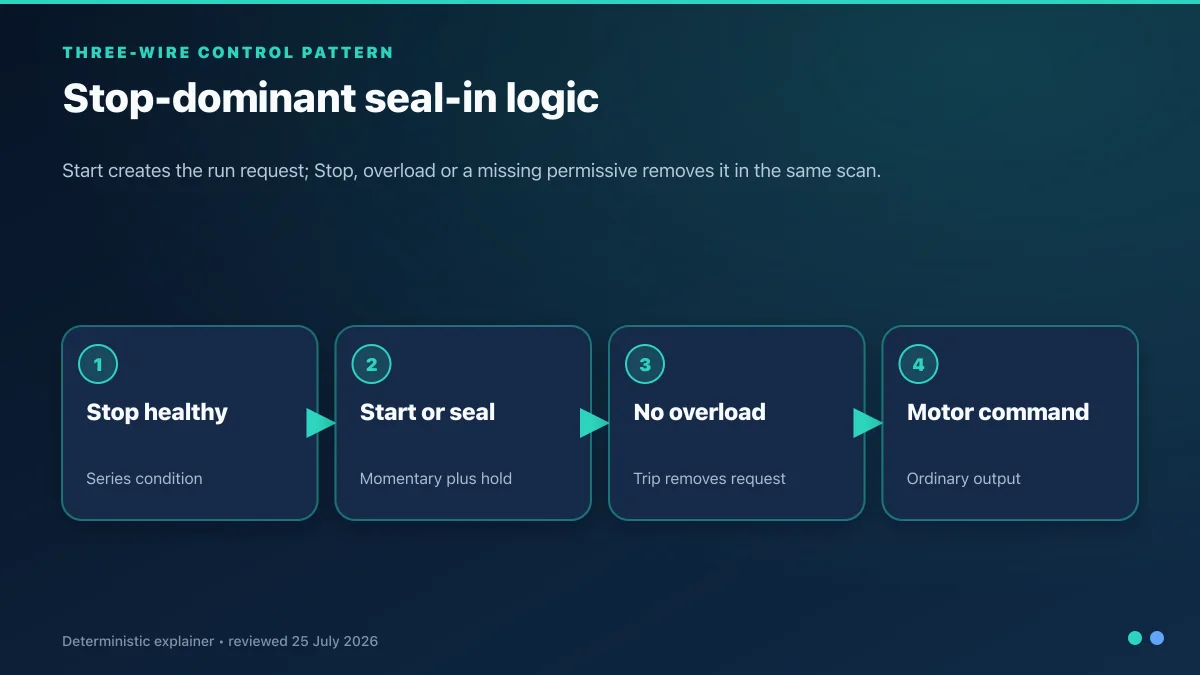Screen dimensions: 1200x675
Task: Click the Three-Wire Control Pattern label
Action: [x=228, y=52]
